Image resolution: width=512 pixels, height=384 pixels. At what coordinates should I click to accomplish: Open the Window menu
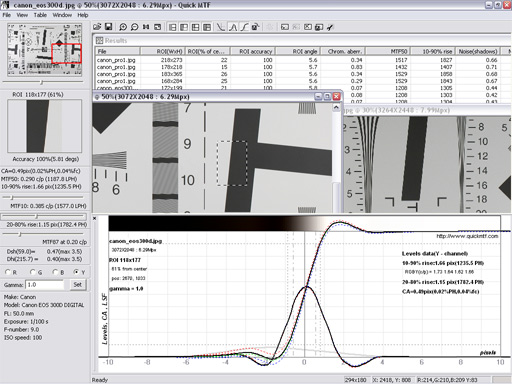[62, 15]
